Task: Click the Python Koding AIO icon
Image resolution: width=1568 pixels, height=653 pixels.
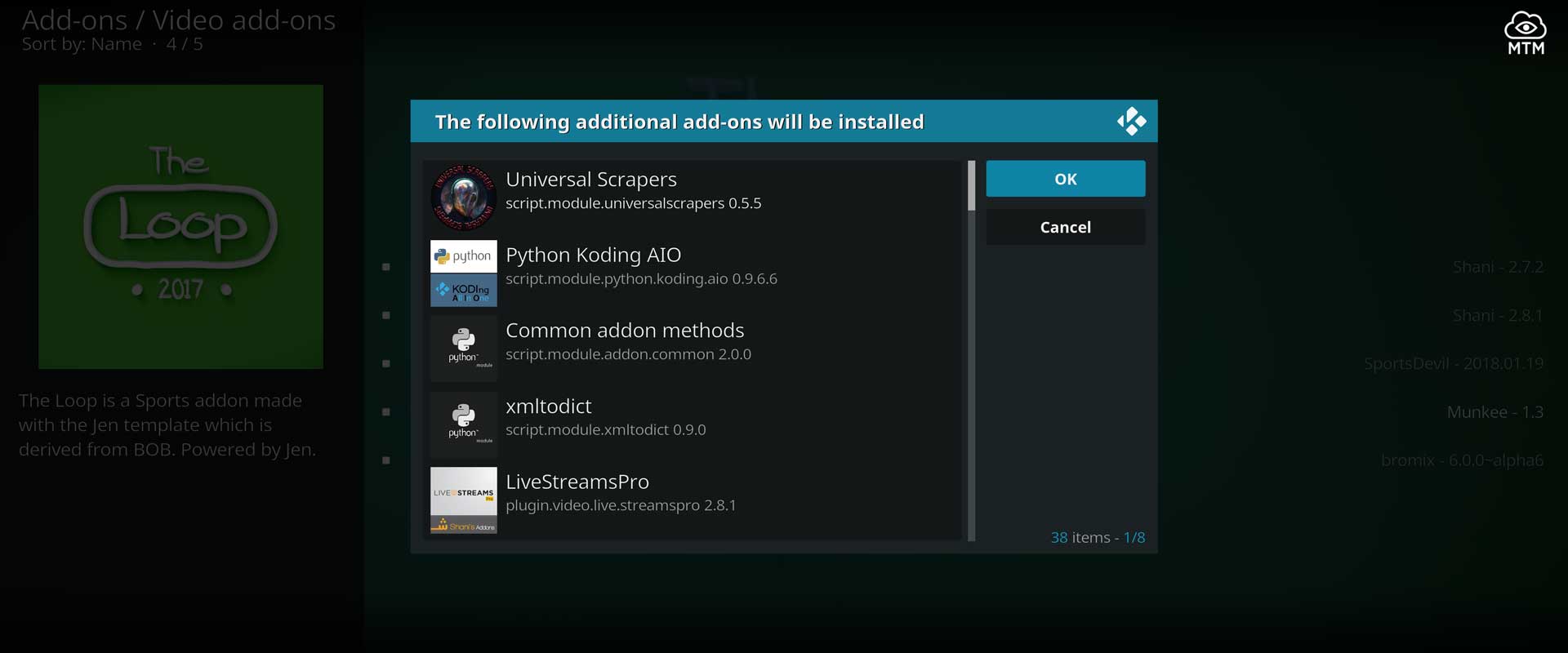Action: coord(463,273)
